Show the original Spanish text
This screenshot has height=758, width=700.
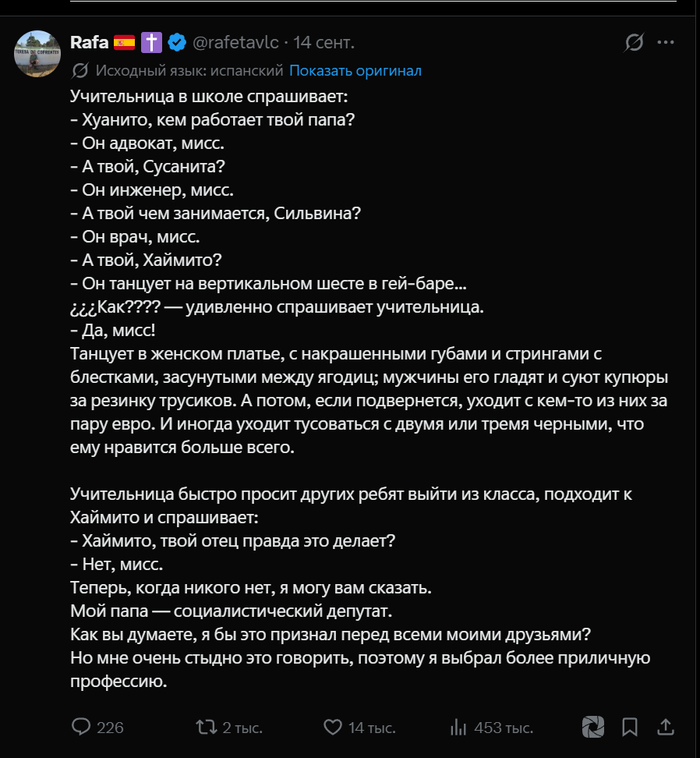(x=355, y=71)
